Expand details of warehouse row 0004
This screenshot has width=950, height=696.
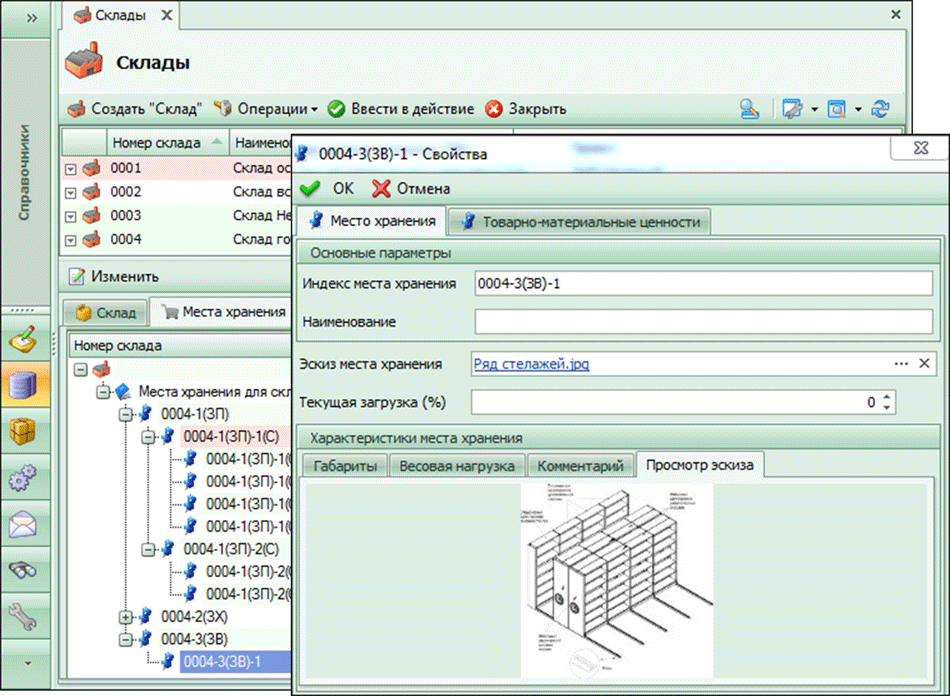[71, 240]
